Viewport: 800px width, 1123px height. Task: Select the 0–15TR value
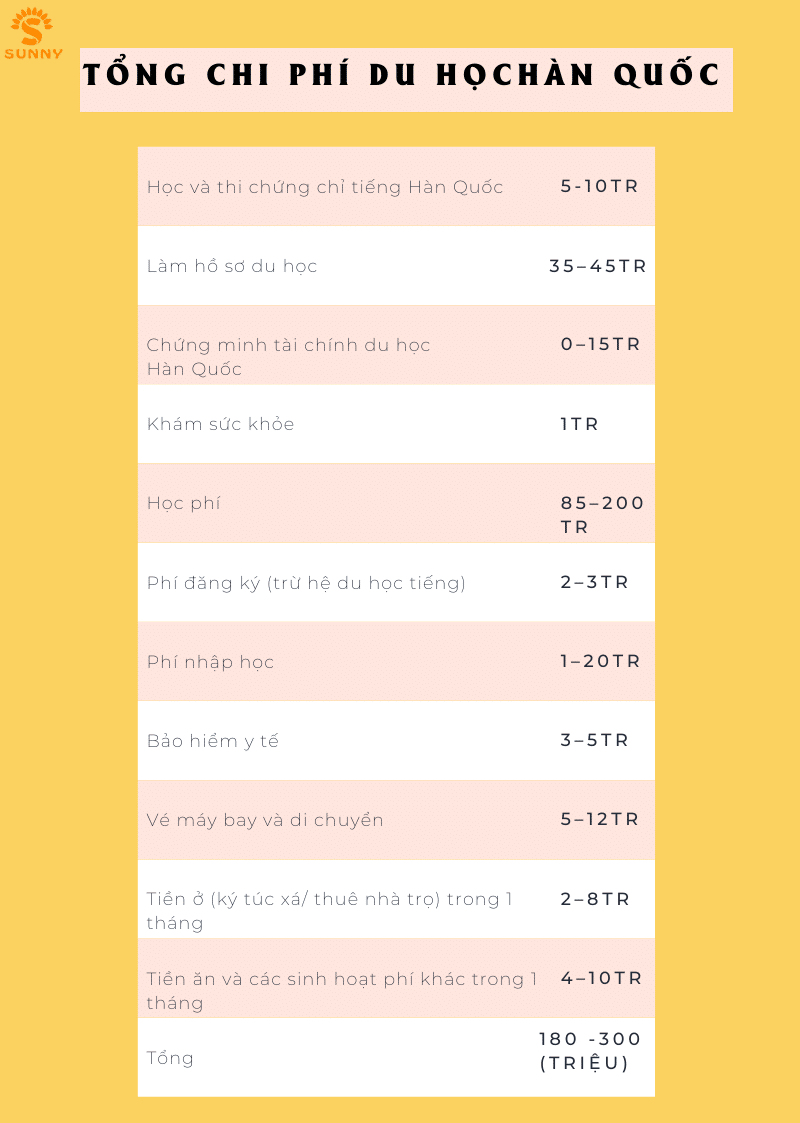pyautogui.click(x=600, y=344)
